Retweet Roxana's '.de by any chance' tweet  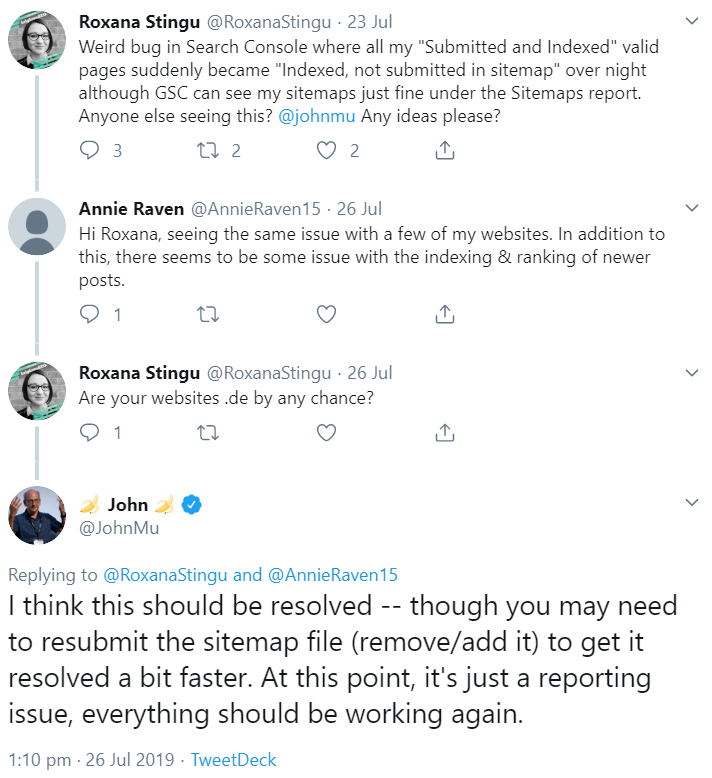tap(208, 433)
